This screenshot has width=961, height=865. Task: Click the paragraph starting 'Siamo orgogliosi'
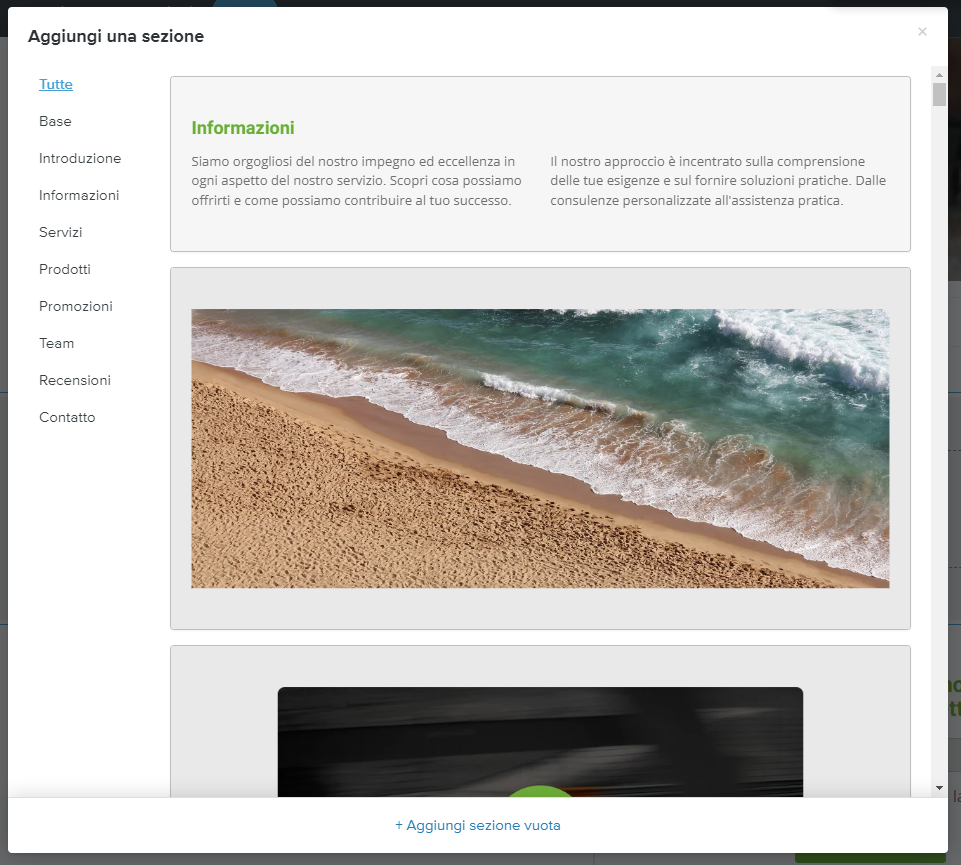click(x=356, y=181)
